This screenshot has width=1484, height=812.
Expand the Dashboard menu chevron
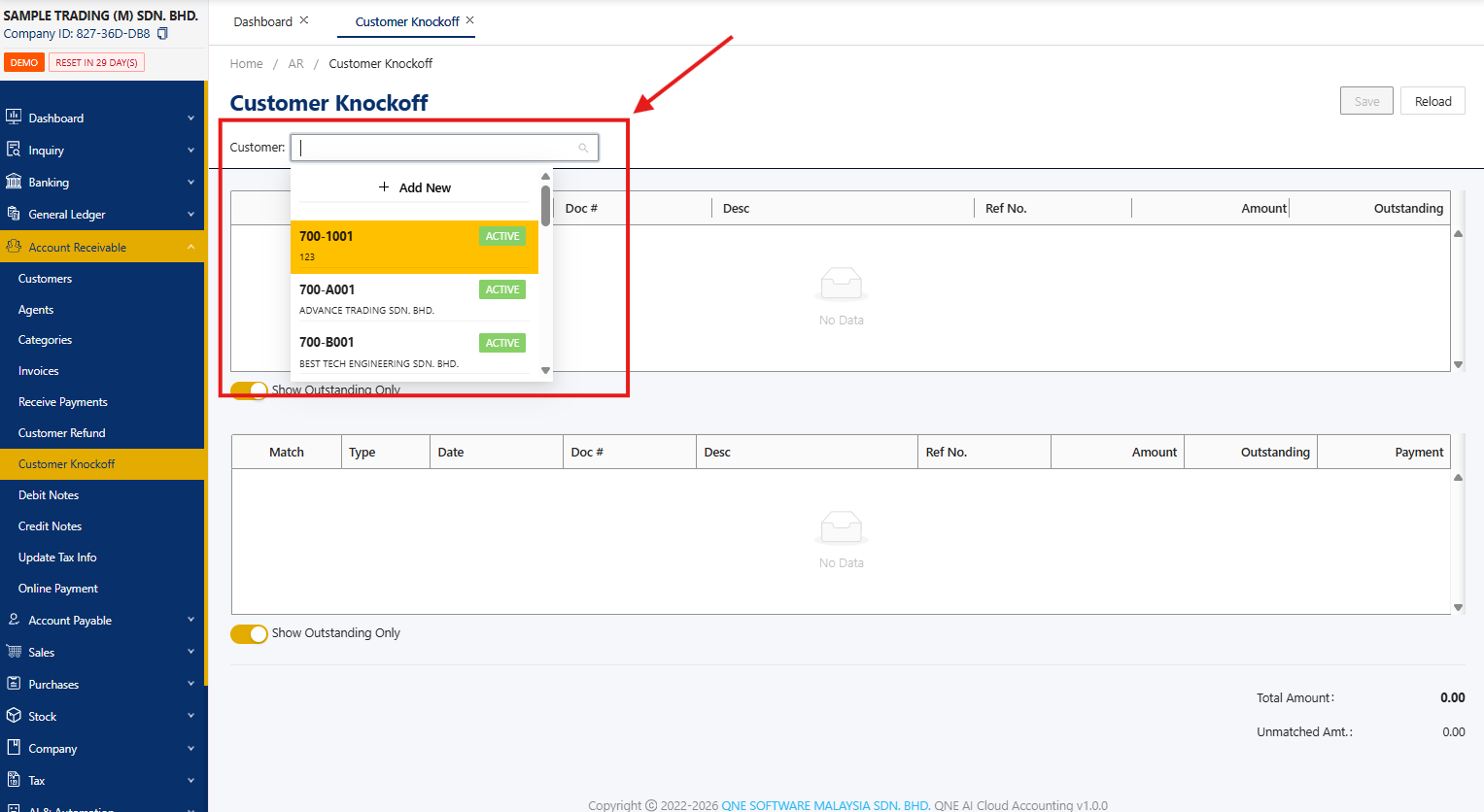(x=190, y=118)
